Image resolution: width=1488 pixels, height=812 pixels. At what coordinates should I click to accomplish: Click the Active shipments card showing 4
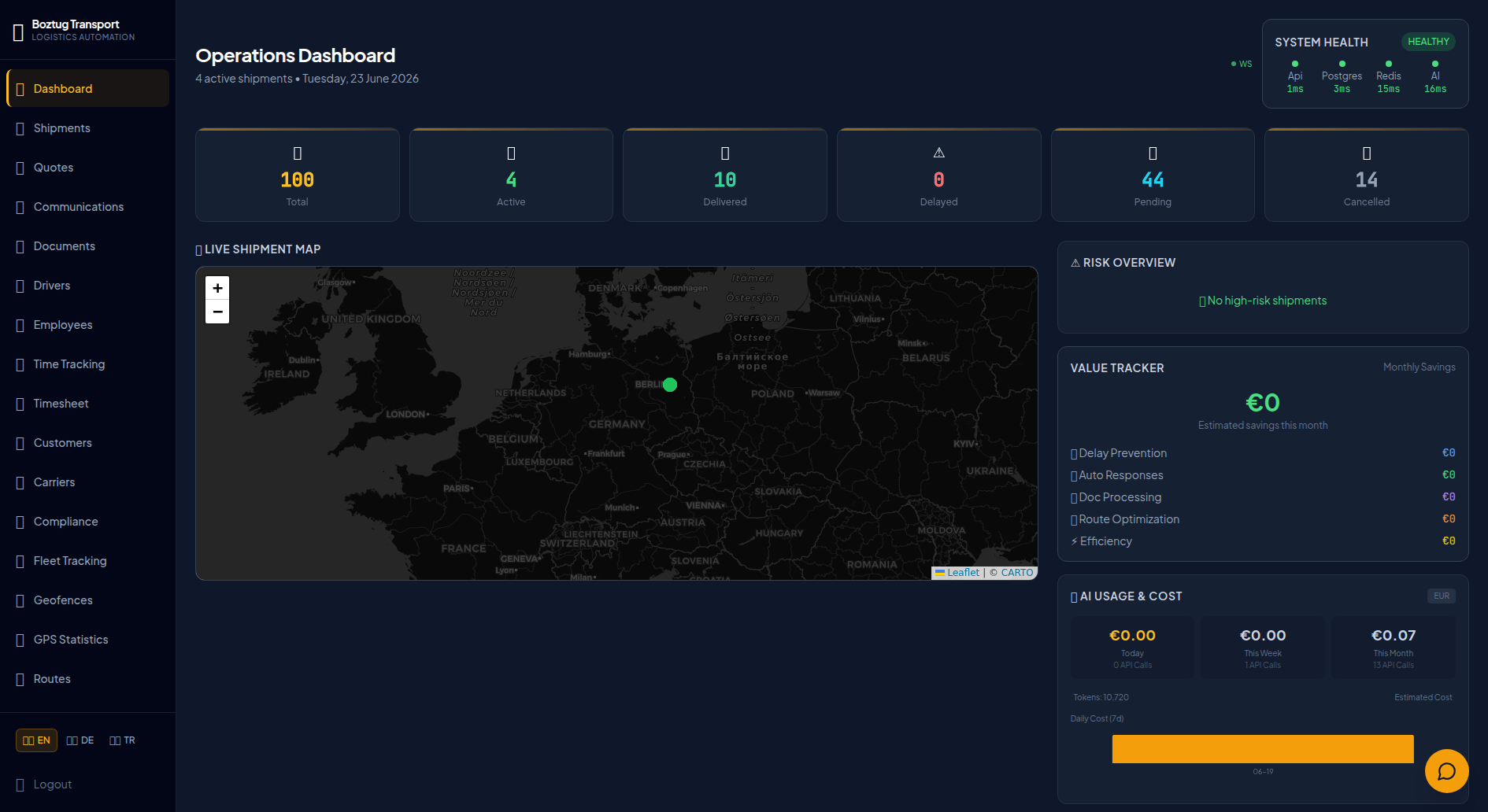(511, 175)
